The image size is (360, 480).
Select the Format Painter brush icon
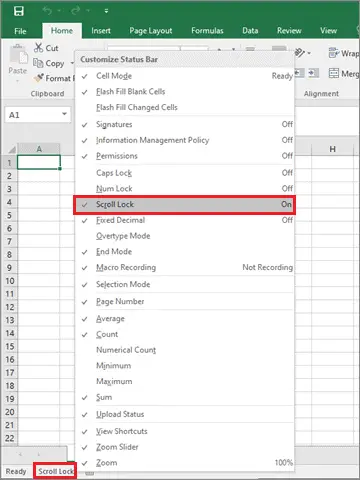39,78
